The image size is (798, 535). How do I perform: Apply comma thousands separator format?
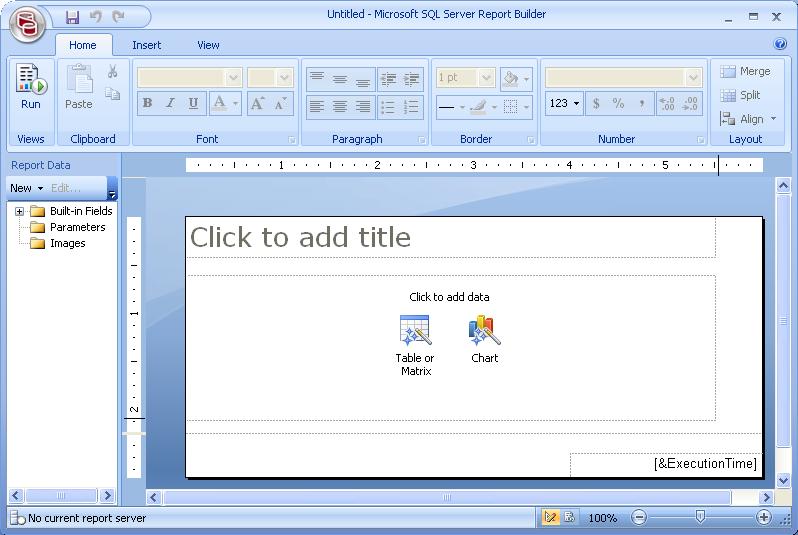(642, 103)
